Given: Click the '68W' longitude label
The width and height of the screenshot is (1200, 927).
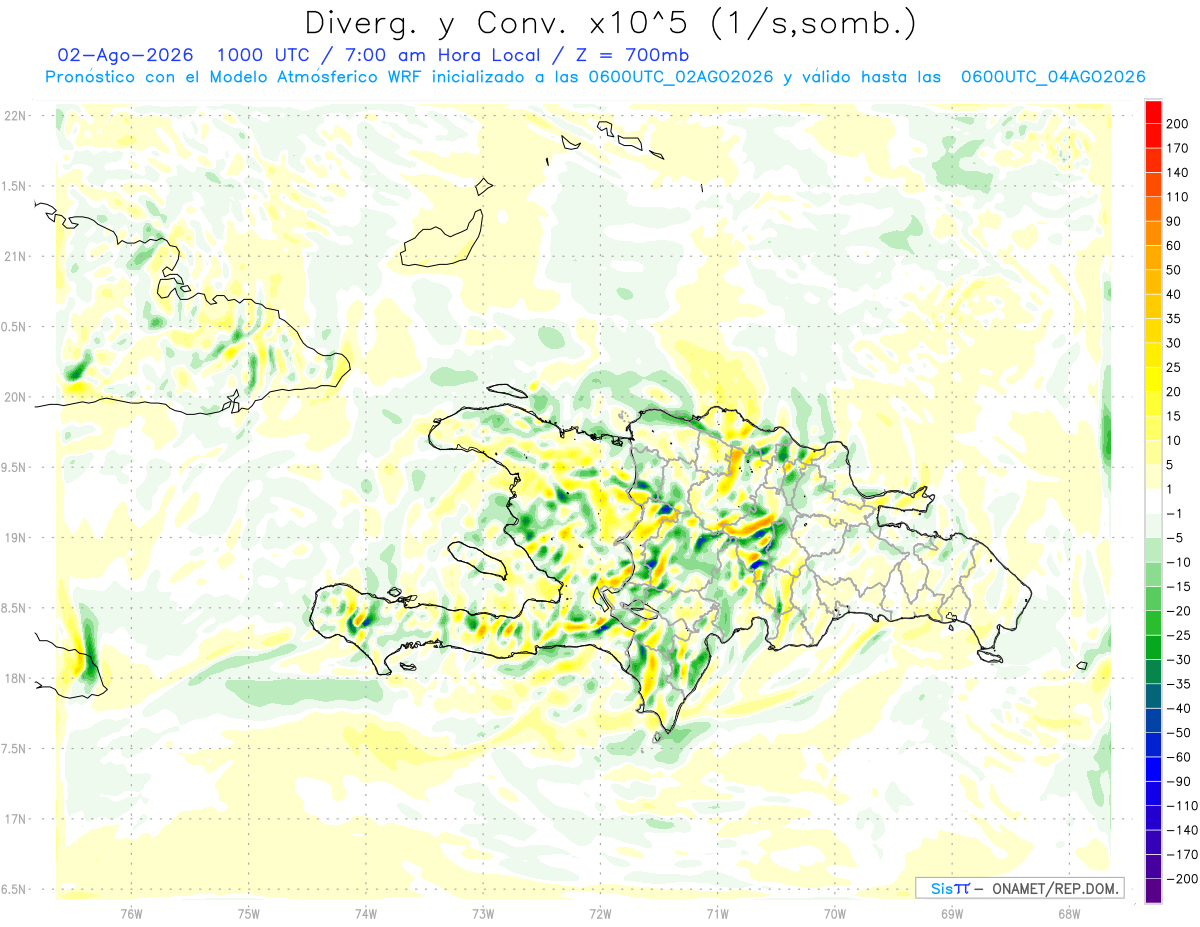Looking at the screenshot, I should [x=1069, y=914].
